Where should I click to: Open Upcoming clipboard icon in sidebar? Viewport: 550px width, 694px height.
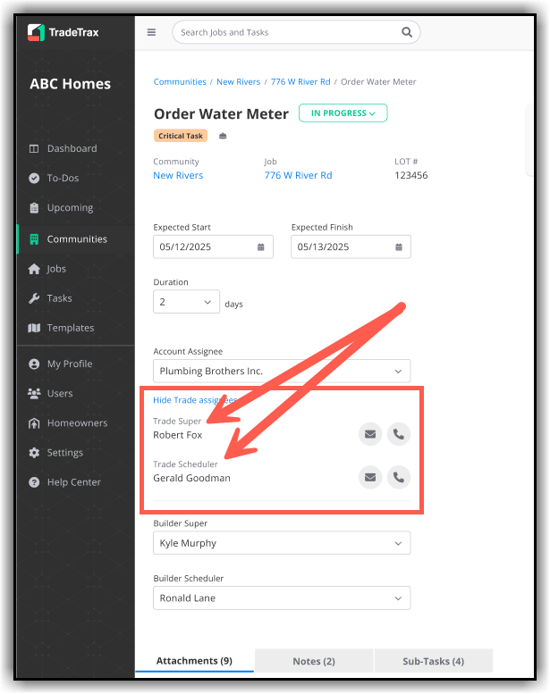34,208
